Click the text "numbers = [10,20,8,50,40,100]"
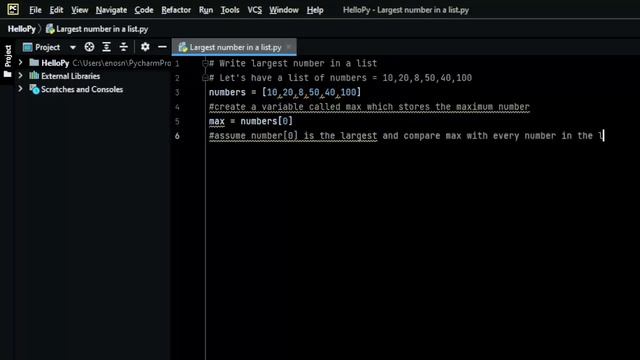 285,92
